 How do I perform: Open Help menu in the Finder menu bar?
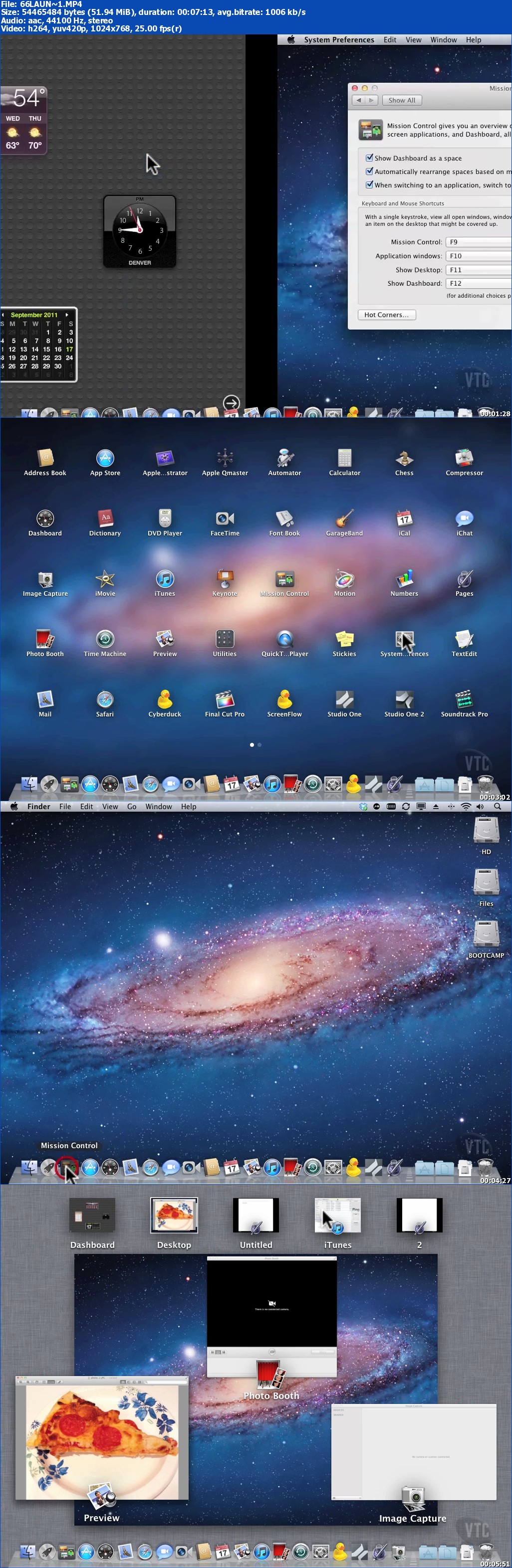click(x=188, y=807)
